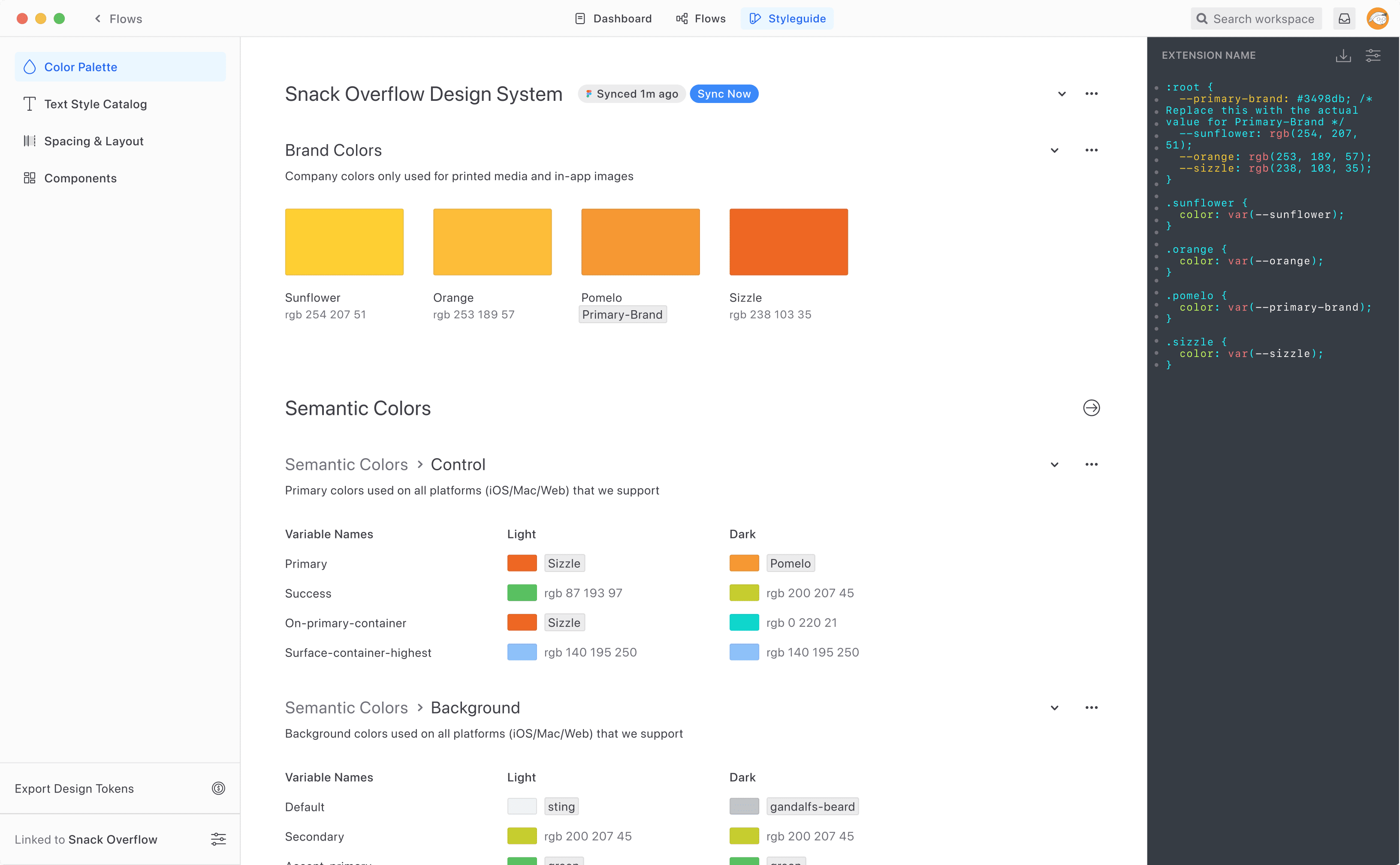The image size is (1400, 865).
Task: Click the Search workspace field
Action: 1256,19
